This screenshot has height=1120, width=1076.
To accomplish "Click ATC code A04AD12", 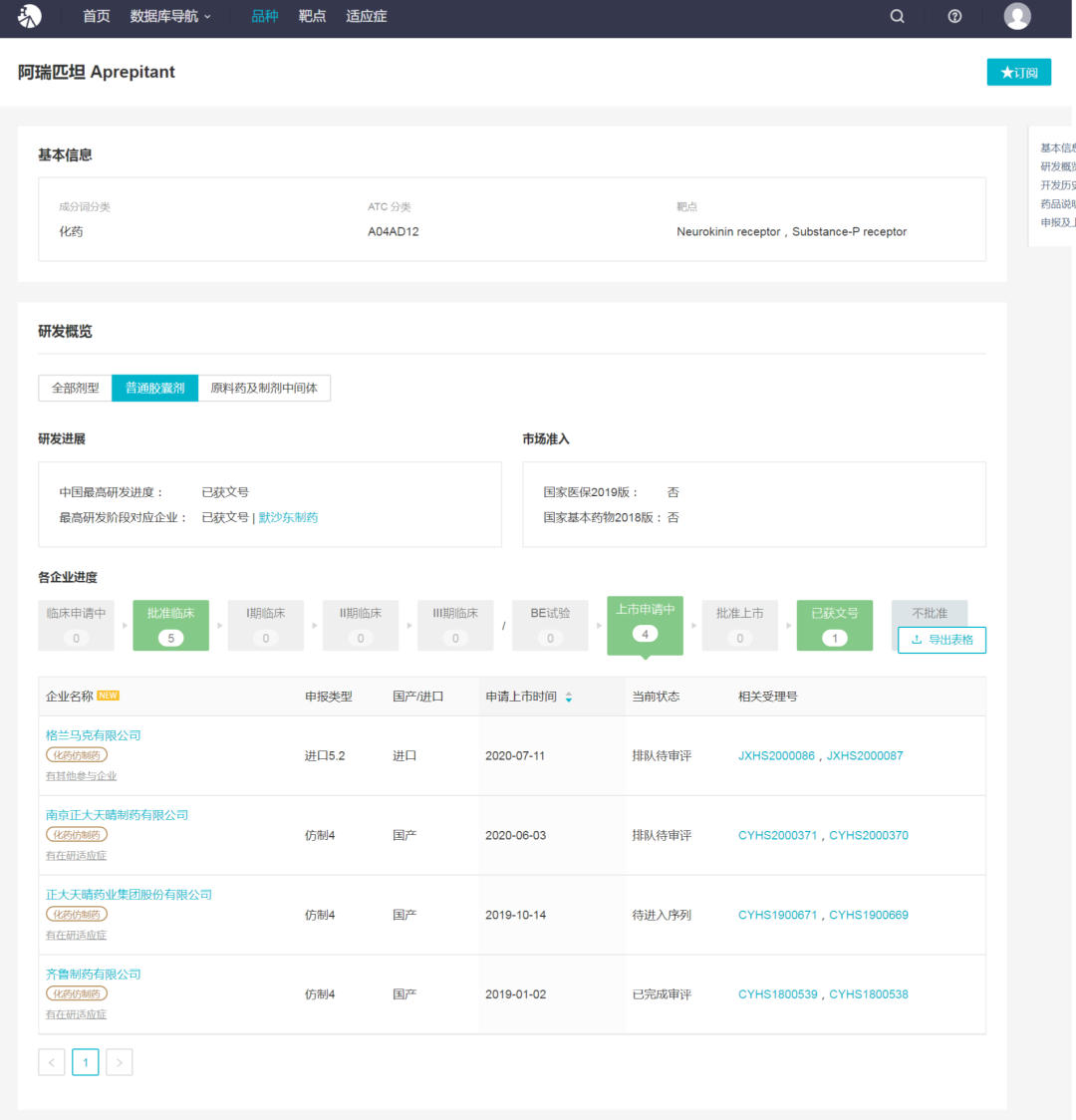I will pyautogui.click(x=394, y=231).
